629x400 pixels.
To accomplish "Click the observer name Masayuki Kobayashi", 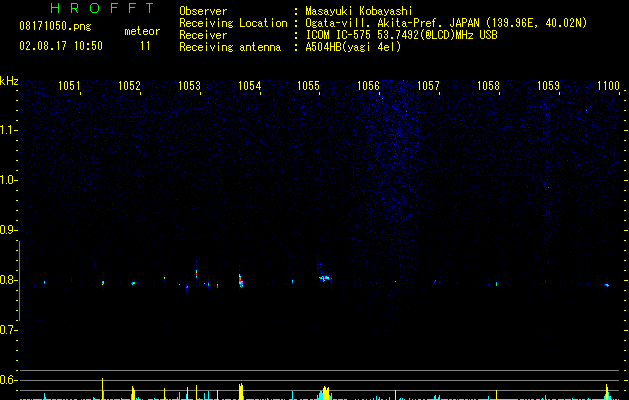I will click(359, 11).
